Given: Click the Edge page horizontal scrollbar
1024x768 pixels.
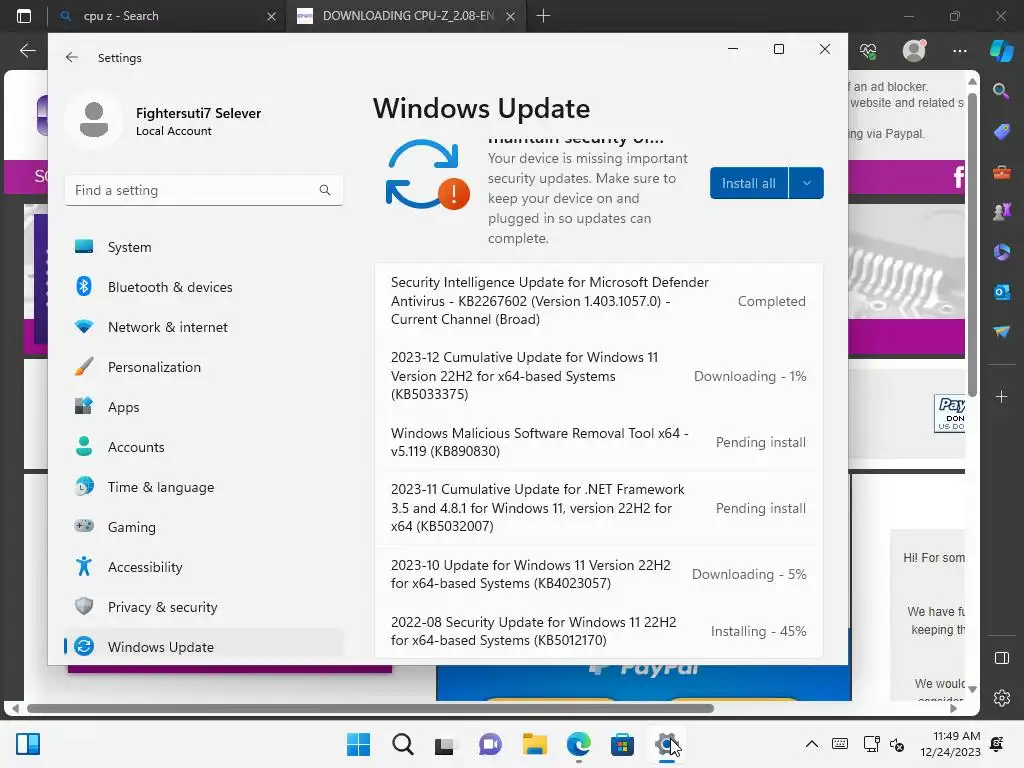Looking at the screenshot, I should point(370,708).
